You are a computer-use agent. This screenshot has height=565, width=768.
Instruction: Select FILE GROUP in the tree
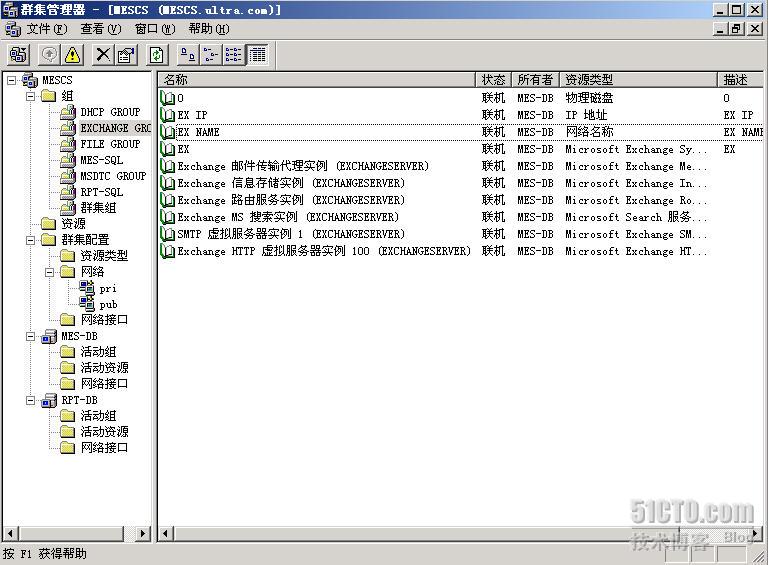pyautogui.click(x=110, y=144)
